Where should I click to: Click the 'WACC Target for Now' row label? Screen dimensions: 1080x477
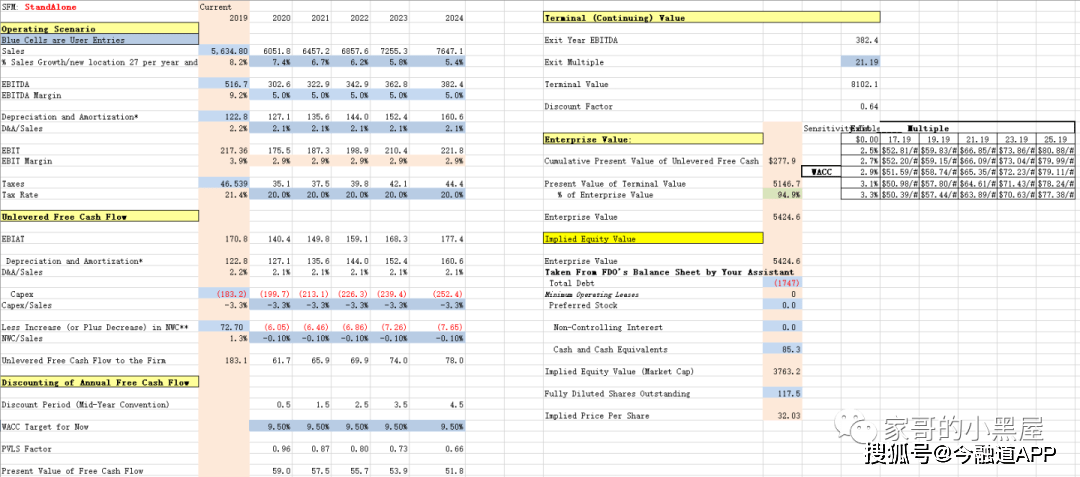click(45, 427)
